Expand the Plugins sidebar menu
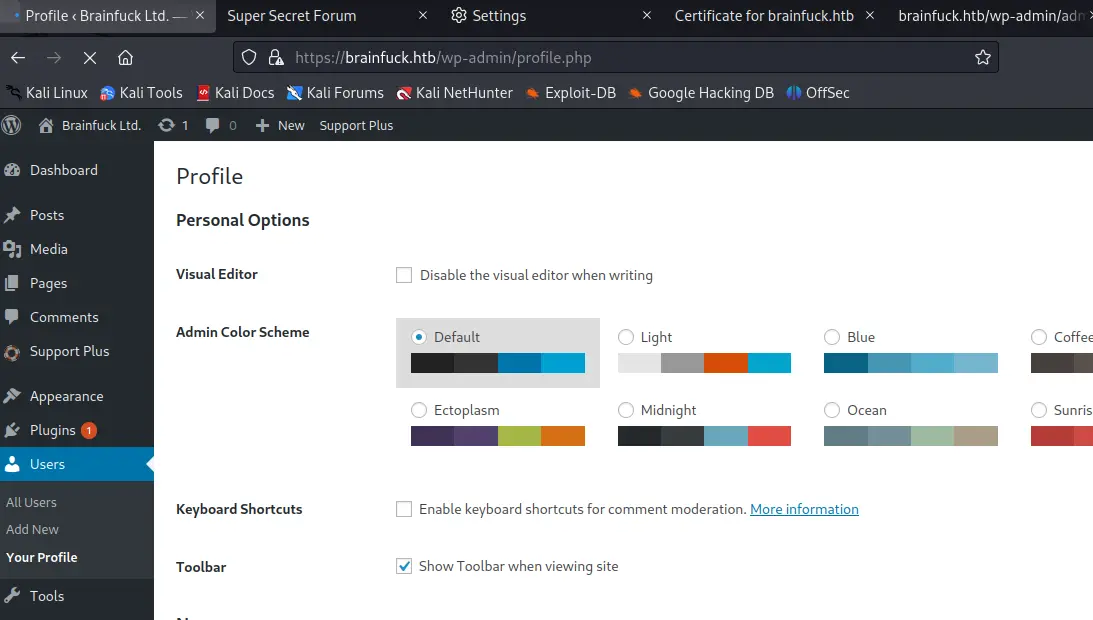 [52, 430]
